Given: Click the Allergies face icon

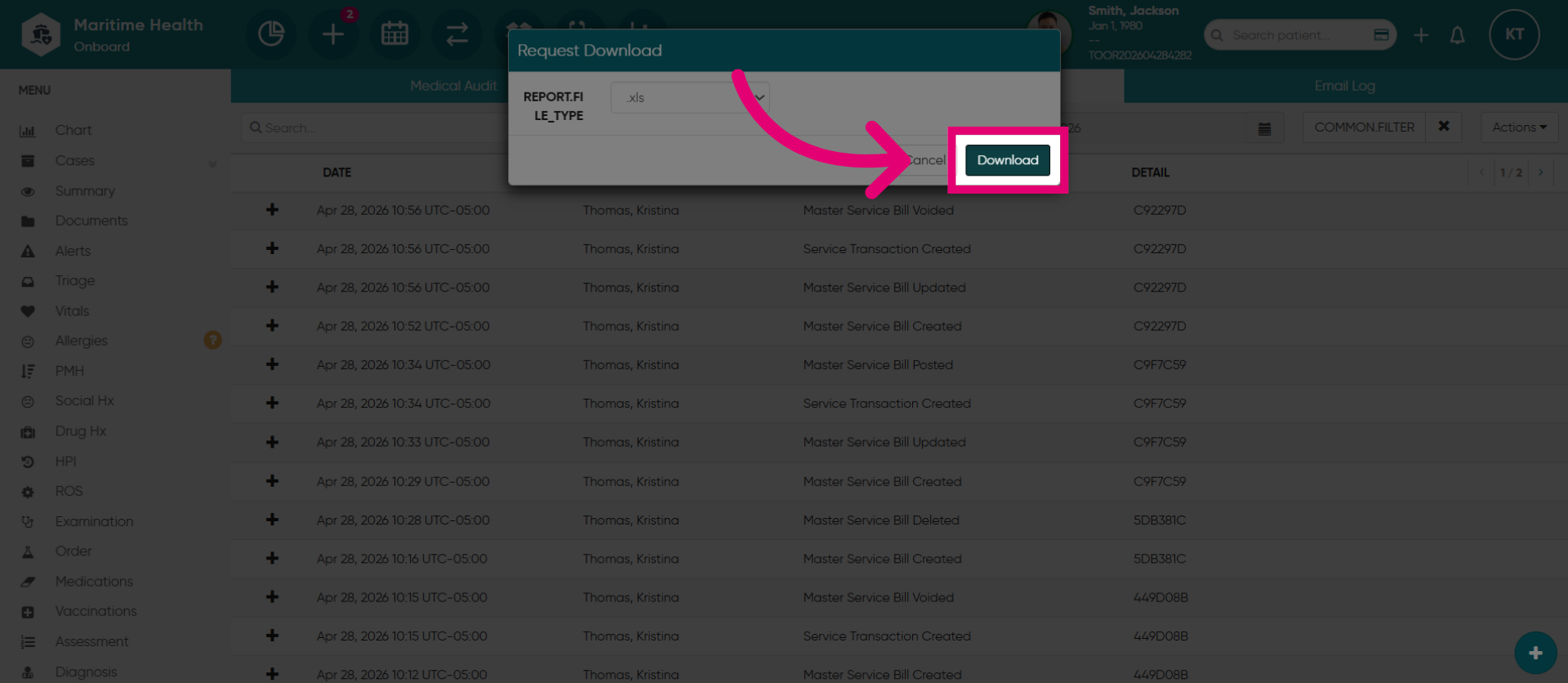Looking at the screenshot, I should pos(28,341).
